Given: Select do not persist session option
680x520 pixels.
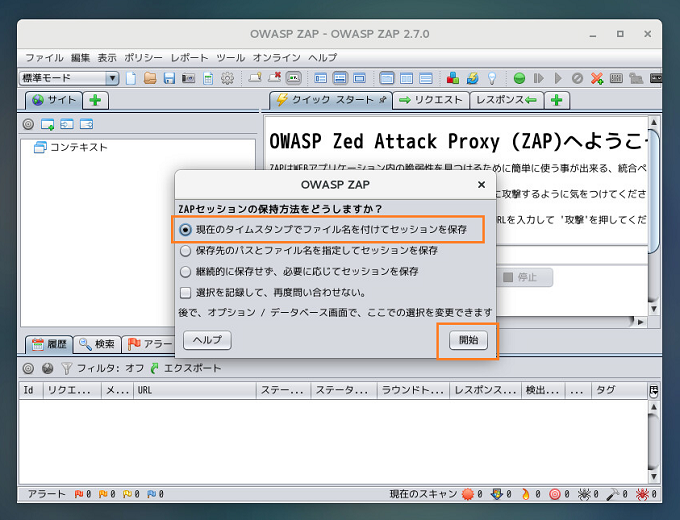Looking at the screenshot, I should point(299,271).
